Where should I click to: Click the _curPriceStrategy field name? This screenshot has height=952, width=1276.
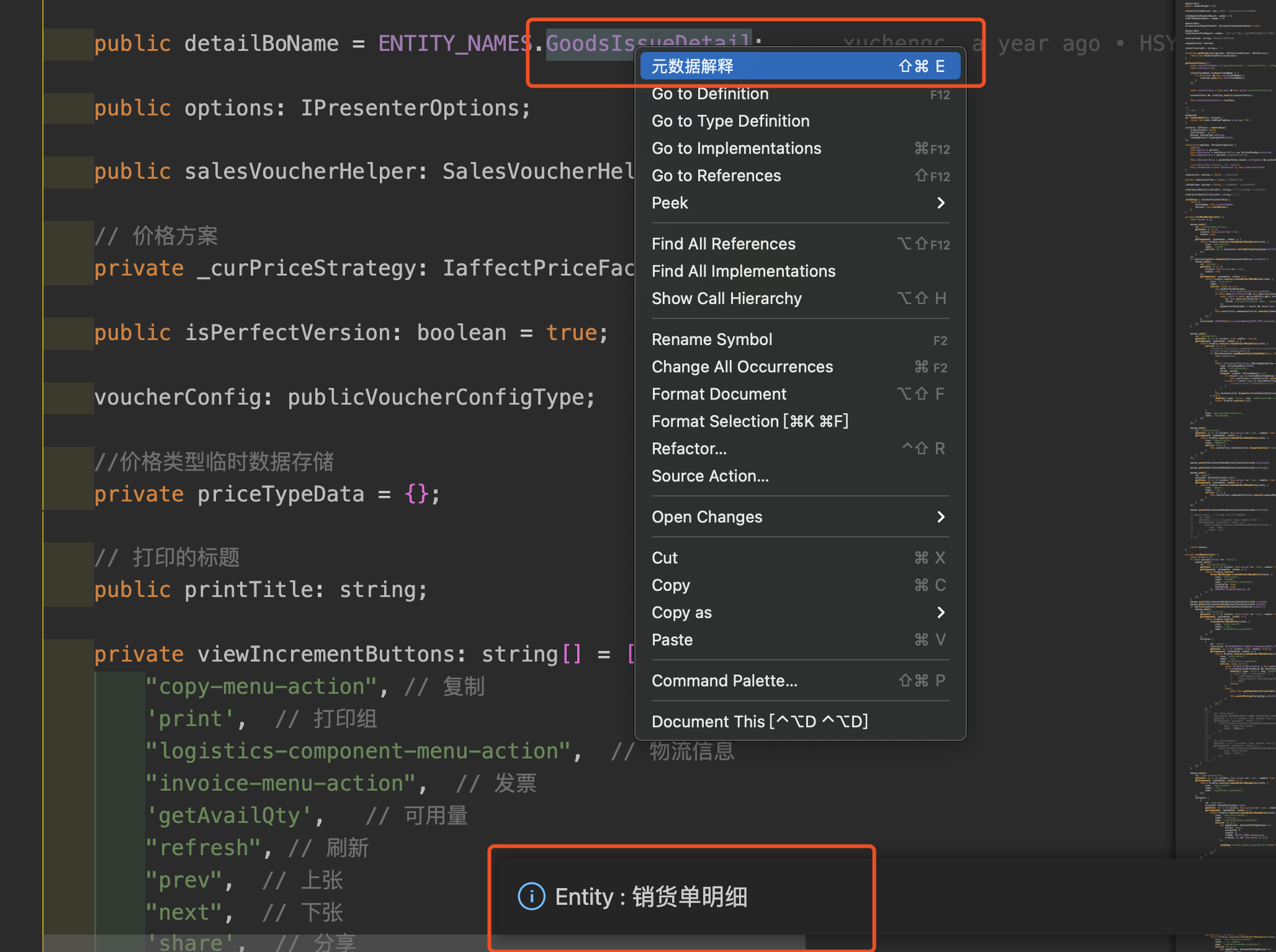tap(307, 268)
